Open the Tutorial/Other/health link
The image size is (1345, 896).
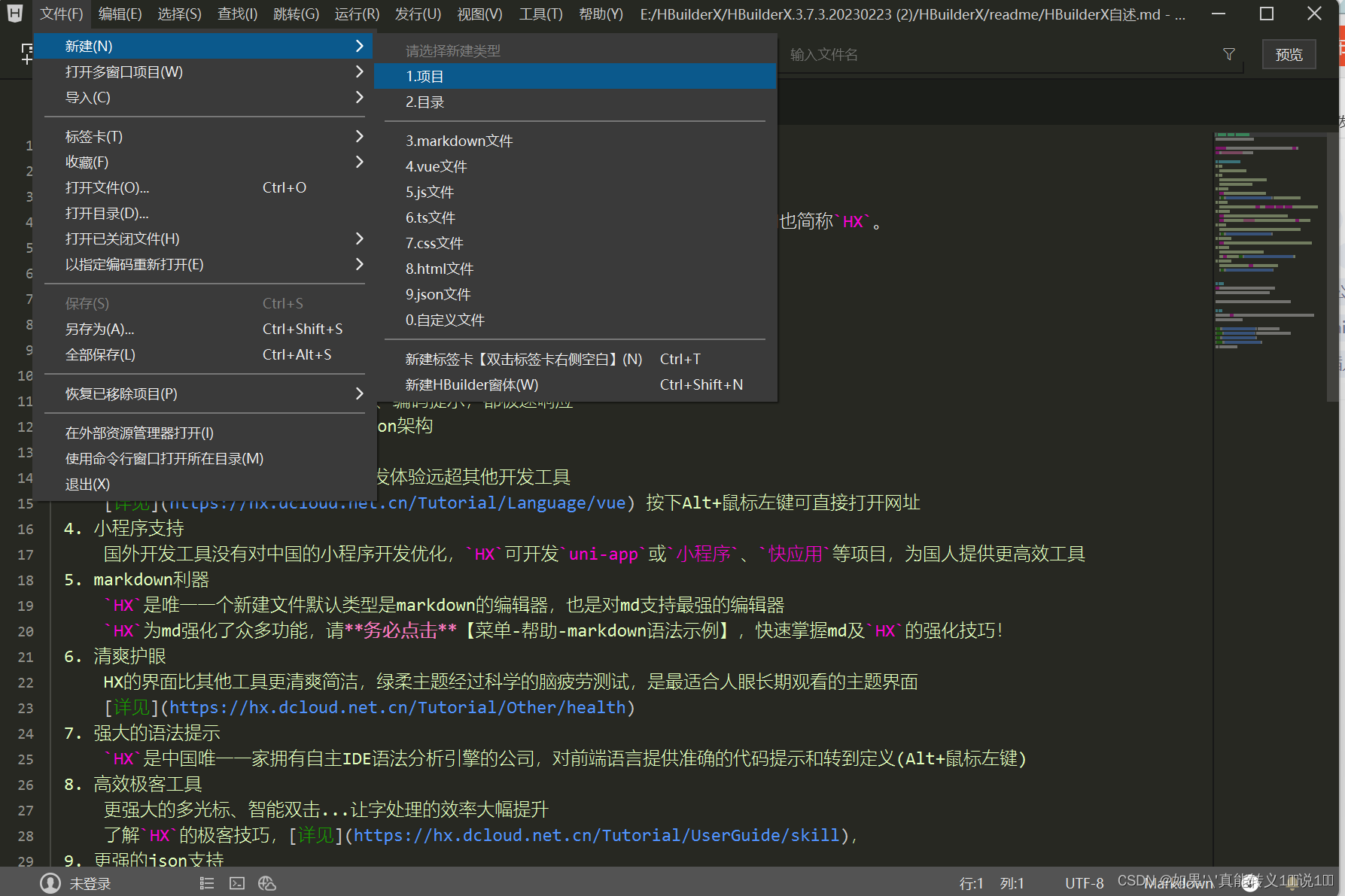[x=397, y=707]
